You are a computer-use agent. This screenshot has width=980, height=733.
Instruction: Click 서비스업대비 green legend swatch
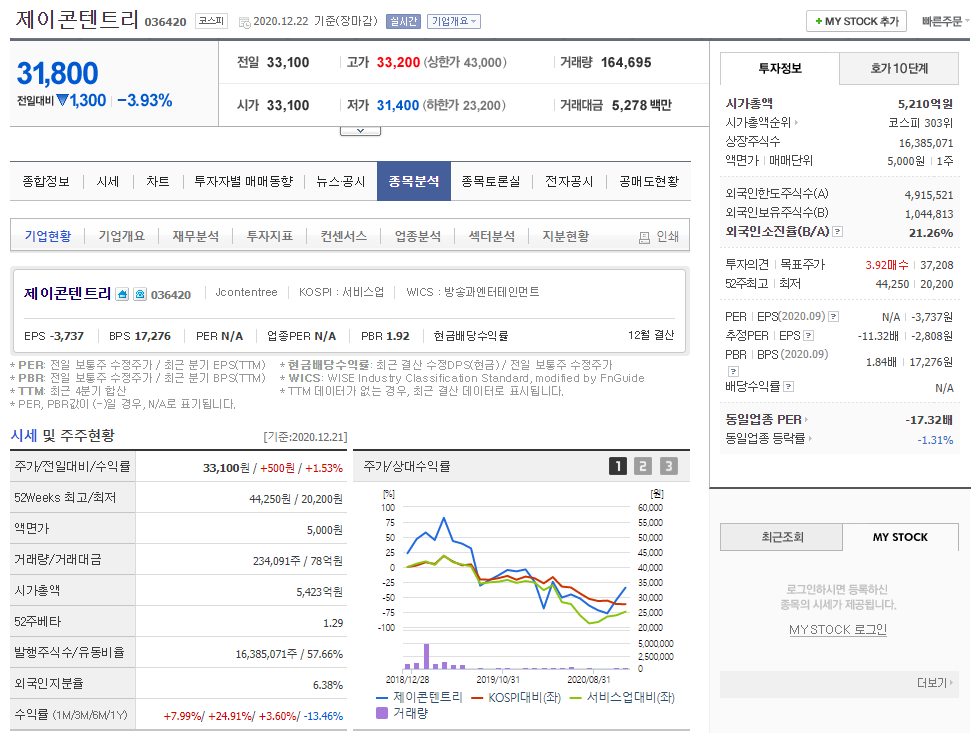click(x=576, y=698)
